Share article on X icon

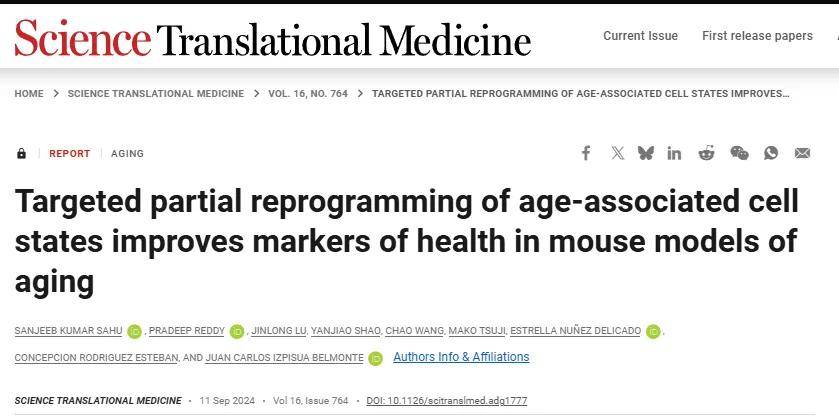[x=617, y=154]
